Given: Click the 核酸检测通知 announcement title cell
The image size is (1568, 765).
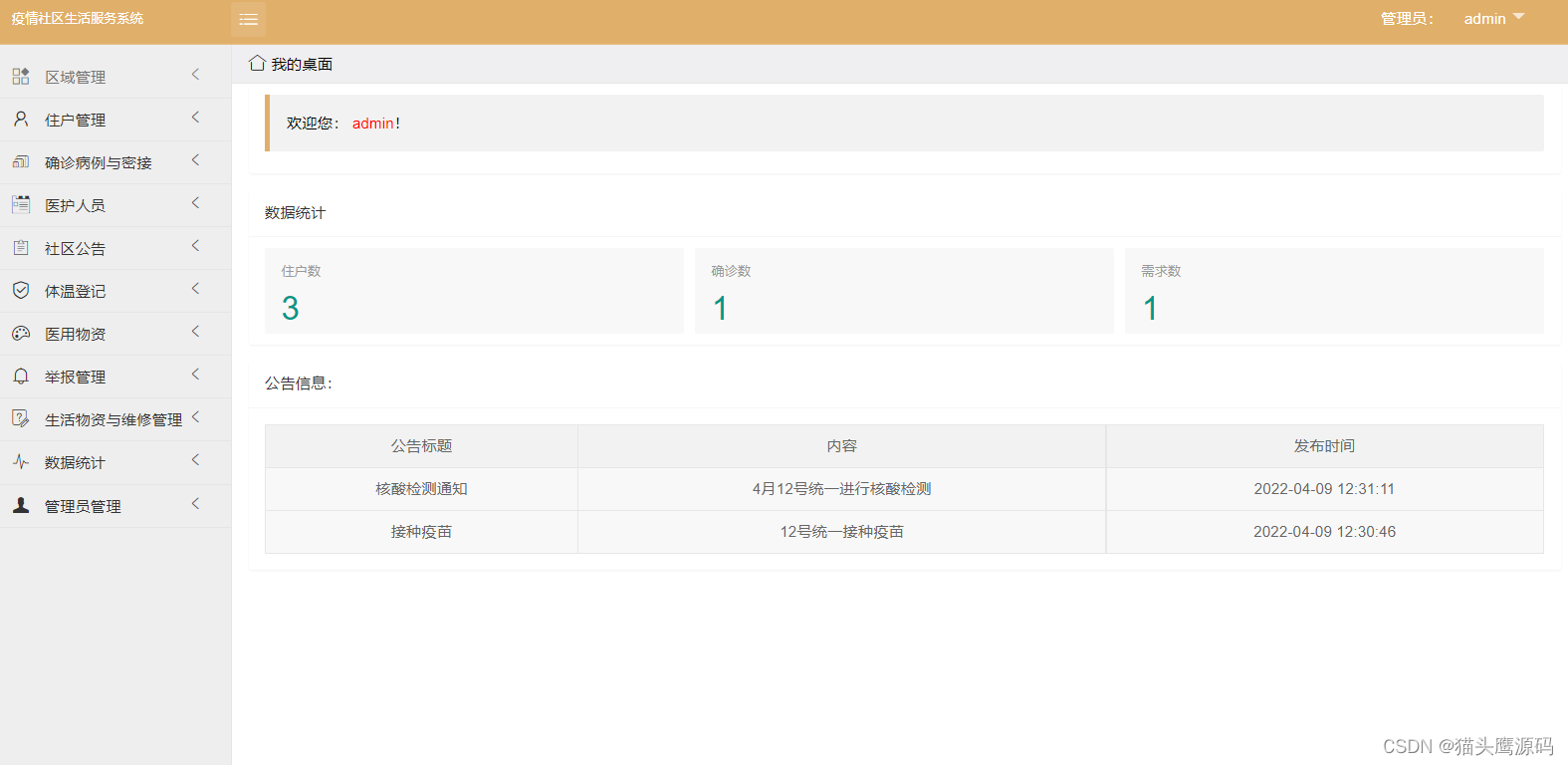Looking at the screenshot, I should (x=421, y=489).
